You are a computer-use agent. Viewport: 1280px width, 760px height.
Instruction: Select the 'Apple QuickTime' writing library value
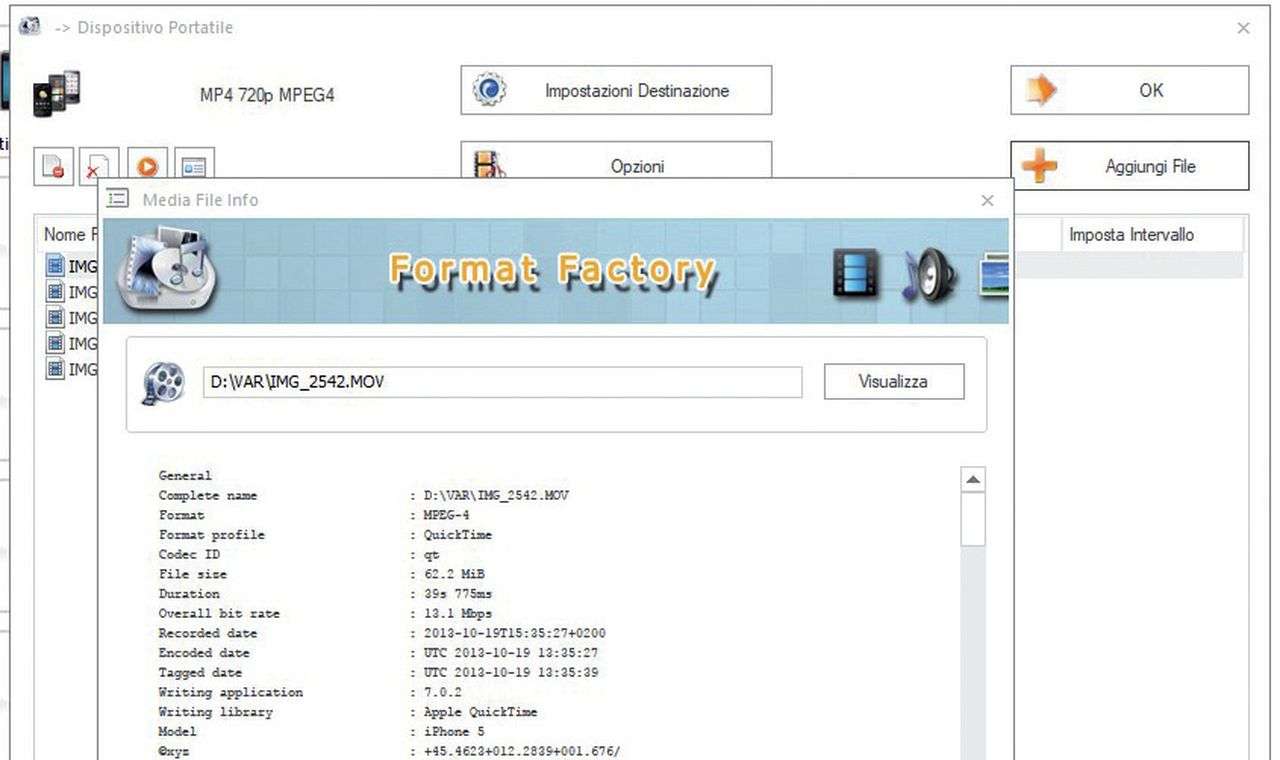tap(481, 712)
